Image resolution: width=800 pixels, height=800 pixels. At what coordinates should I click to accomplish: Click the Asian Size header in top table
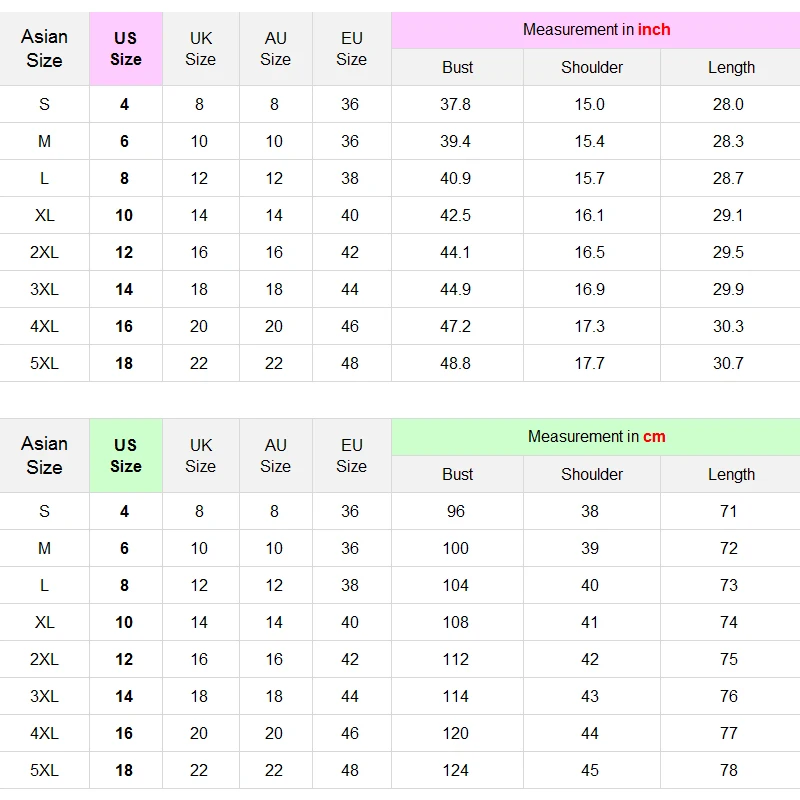click(x=44, y=48)
